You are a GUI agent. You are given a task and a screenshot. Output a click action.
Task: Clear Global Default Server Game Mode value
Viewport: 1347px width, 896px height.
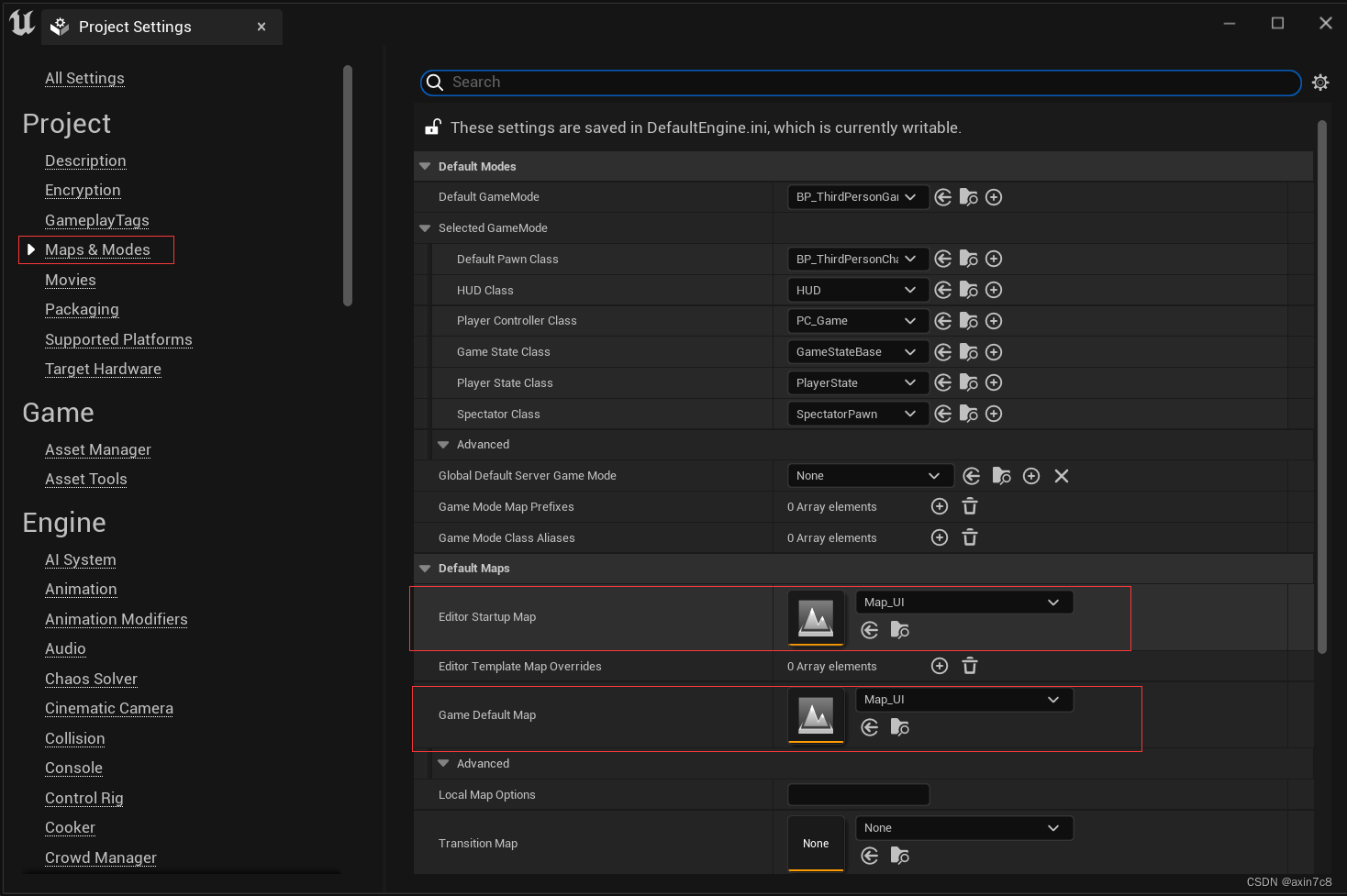coord(1062,476)
